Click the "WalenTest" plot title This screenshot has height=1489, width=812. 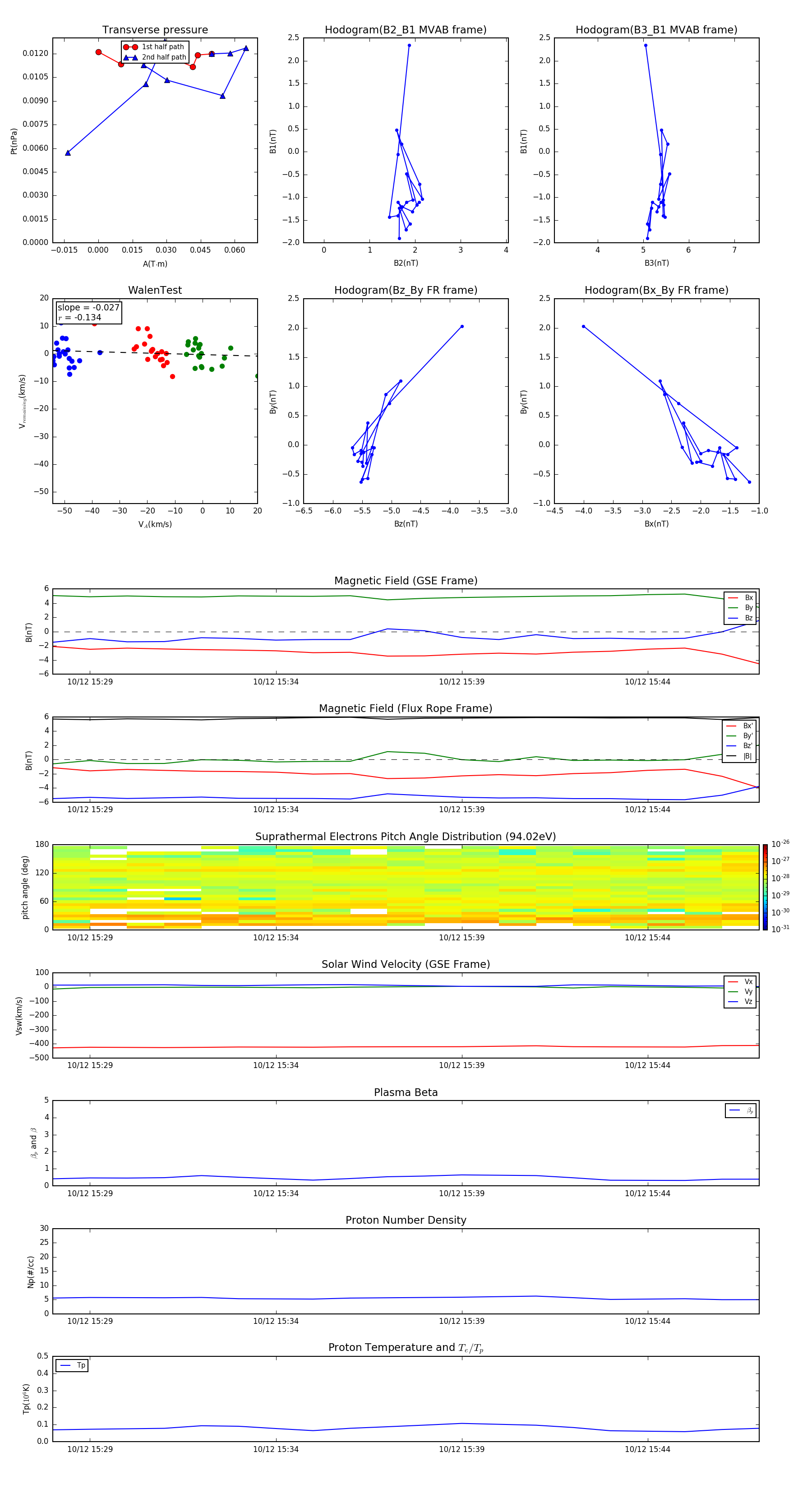(x=155, y=290)
